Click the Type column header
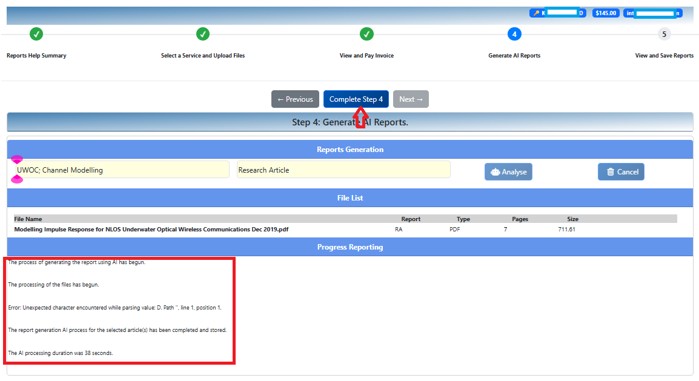Image resolution: width=699 pixels, height=381 pixels. pos(463,219)
